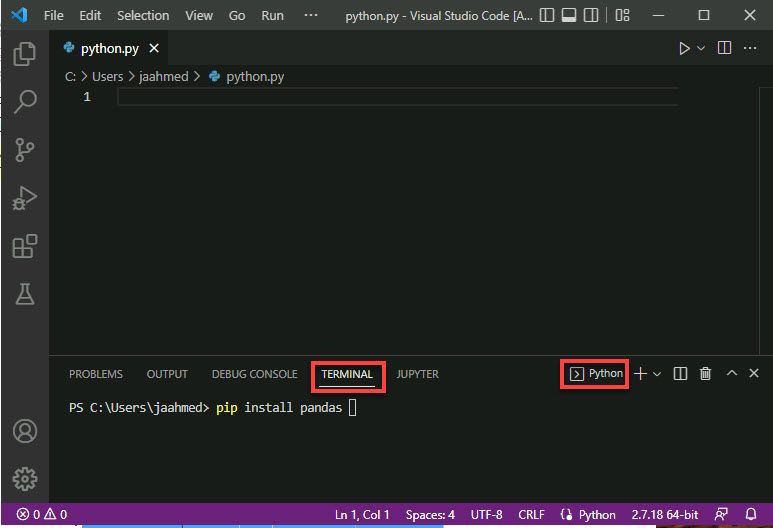Image resolution: width=773 pixels, height=528 pixels.
Task: Select the python.py editor tab
Action: pyautogui.click(x=109, y=48)
